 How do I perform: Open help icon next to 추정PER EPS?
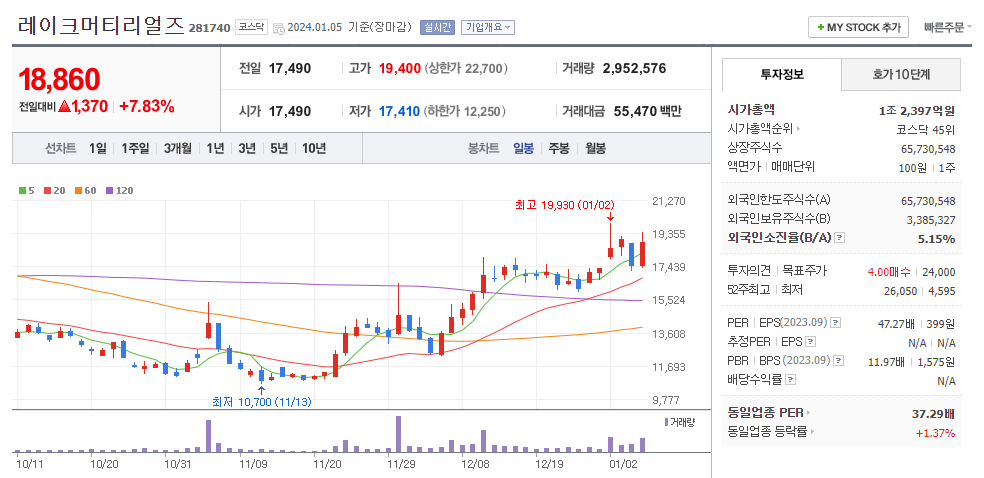pos(811,342)
